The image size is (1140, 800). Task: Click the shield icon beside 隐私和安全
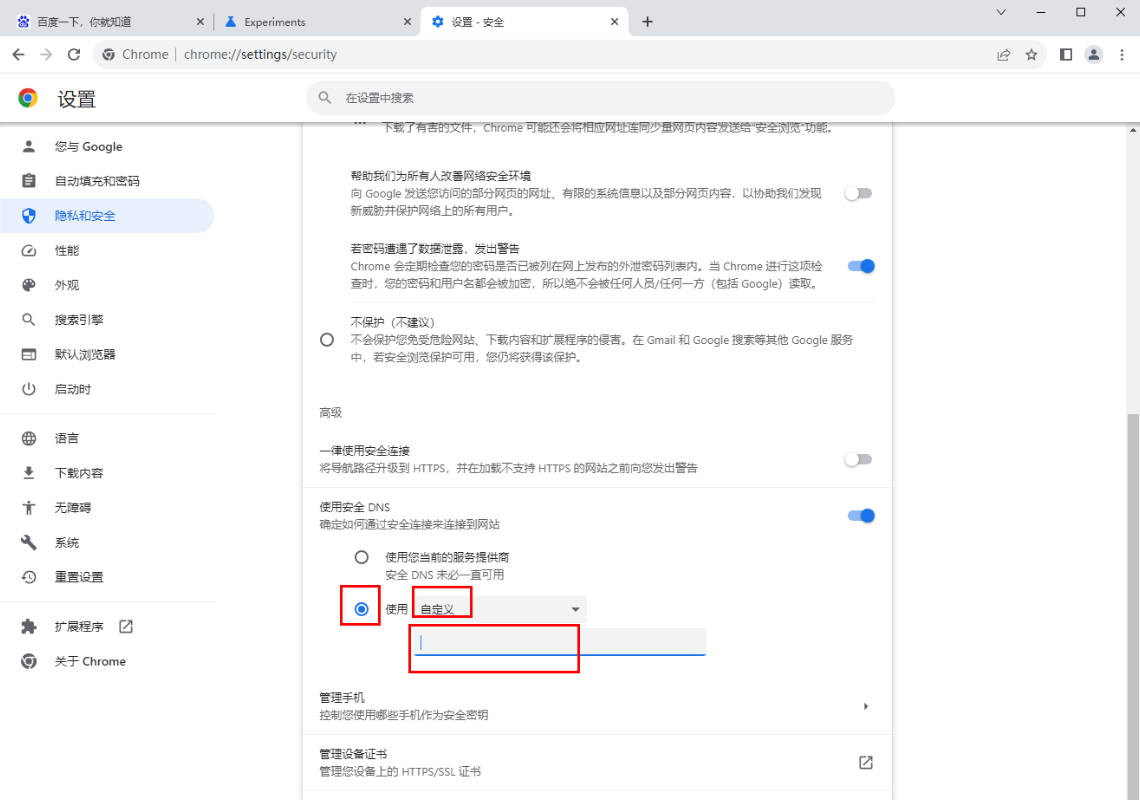(x=28, y=215)
